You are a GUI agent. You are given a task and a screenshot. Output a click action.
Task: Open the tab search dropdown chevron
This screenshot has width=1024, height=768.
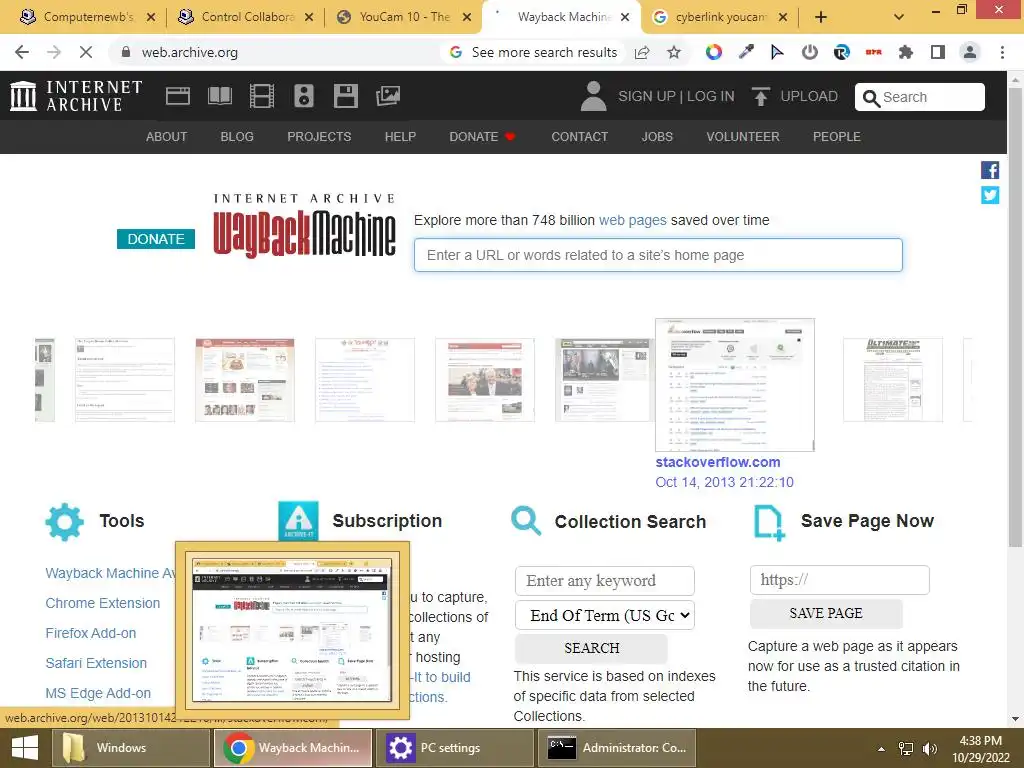pyautogui.click(x=899, y=17)
